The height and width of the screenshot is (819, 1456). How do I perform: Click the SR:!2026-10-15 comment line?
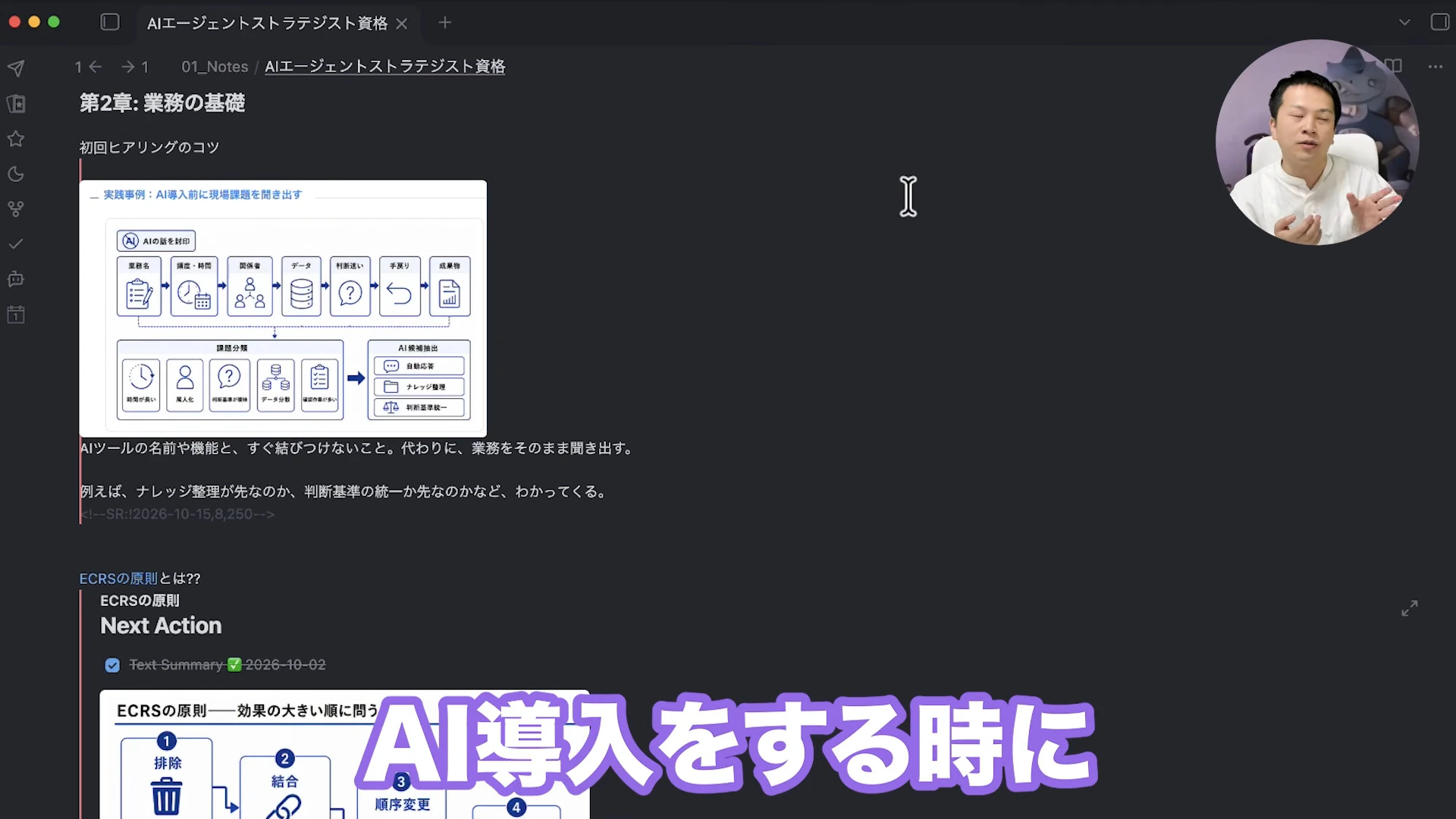pyautogui.click(x=177, y=514)
